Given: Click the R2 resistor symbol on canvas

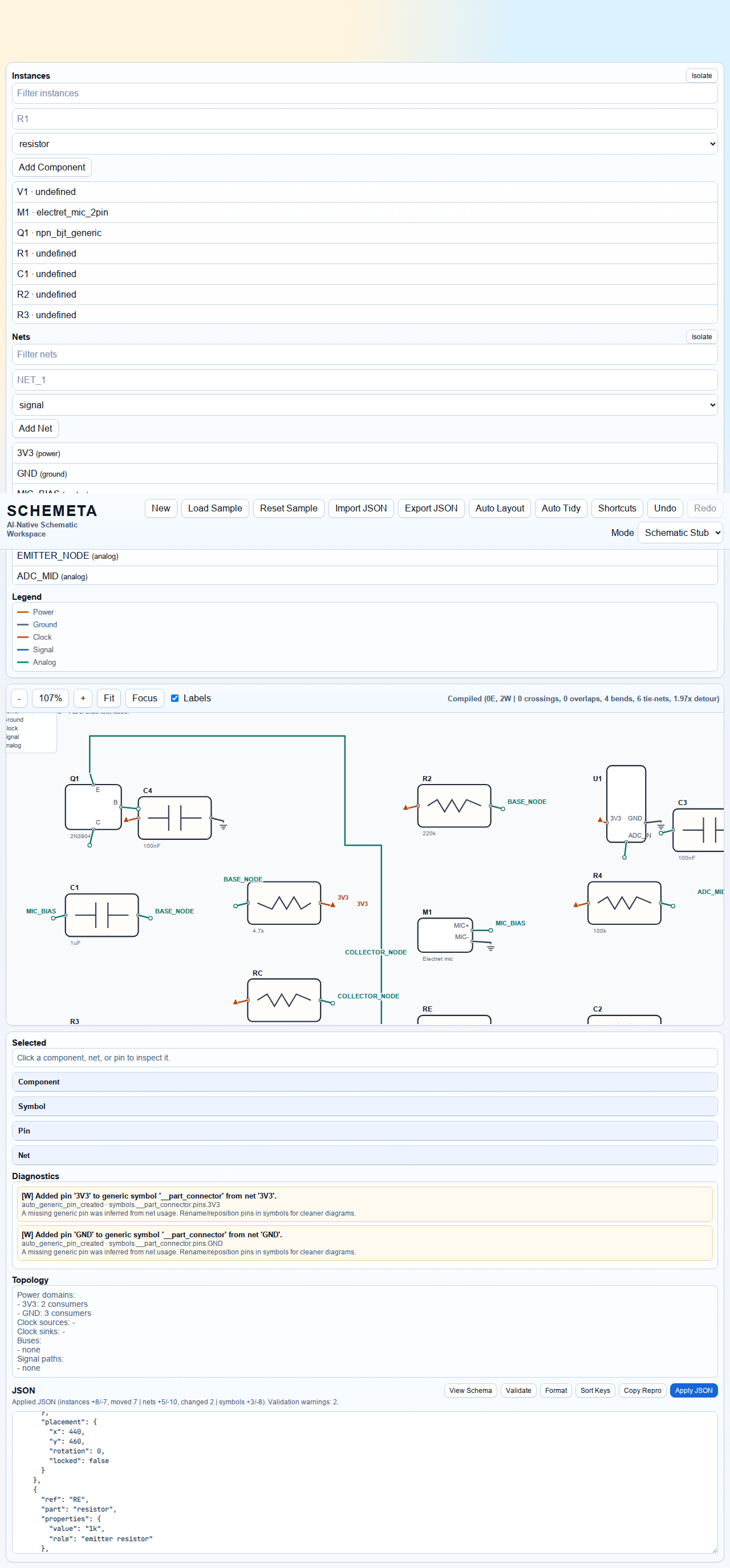Looking at the screenshot, I should click(x=453, y=805).
